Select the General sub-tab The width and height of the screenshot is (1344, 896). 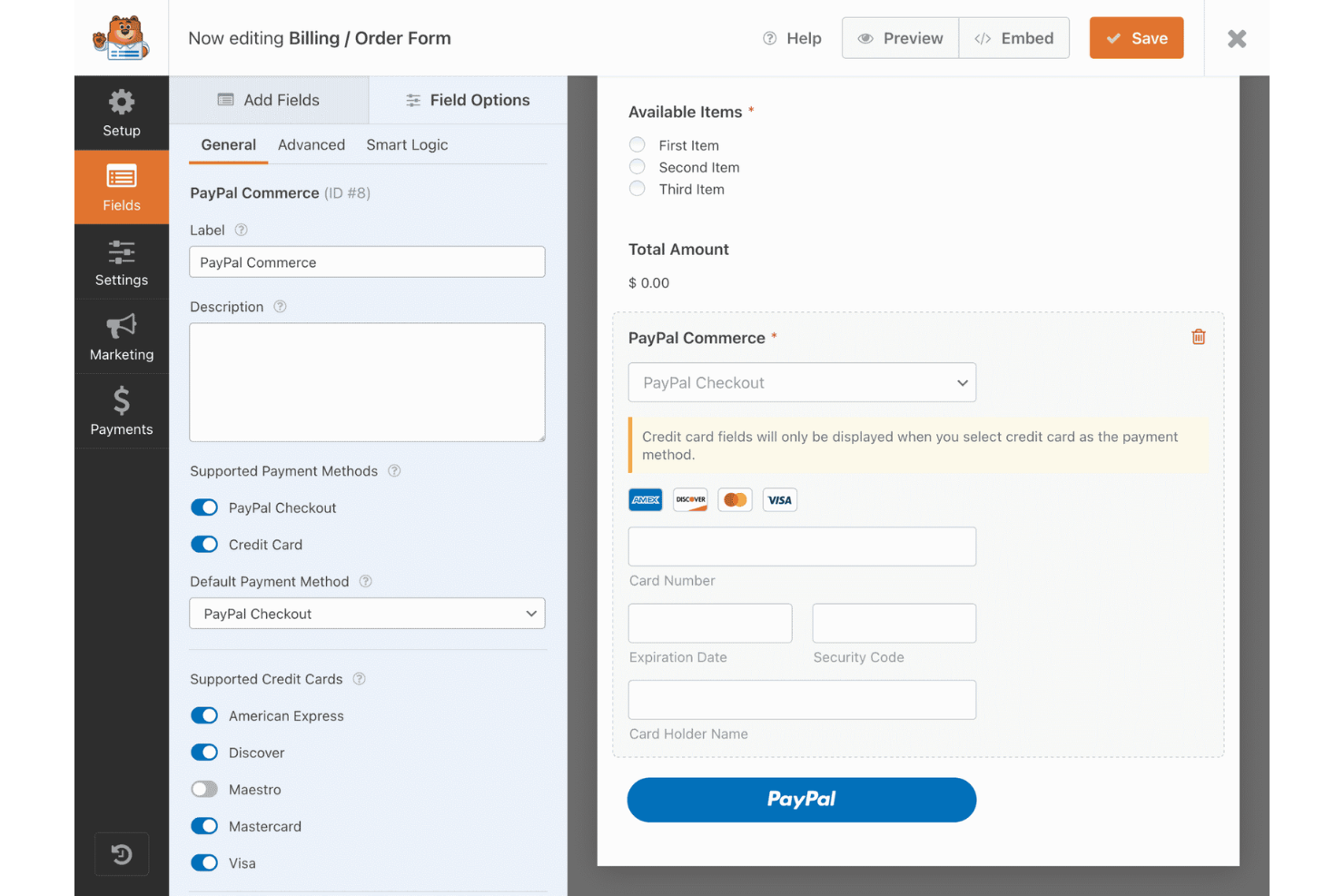tap(229, 144)
